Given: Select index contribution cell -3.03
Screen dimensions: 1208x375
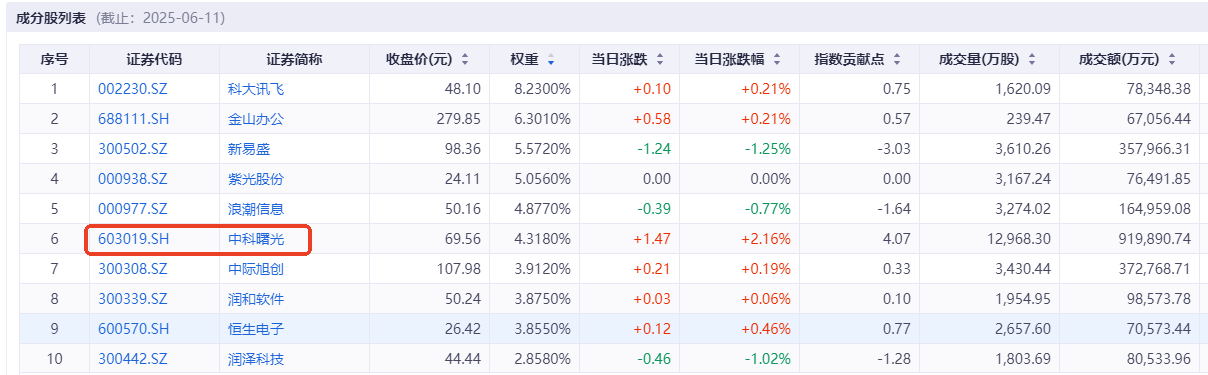Looking at the screenshot, I should pos(895,149).
